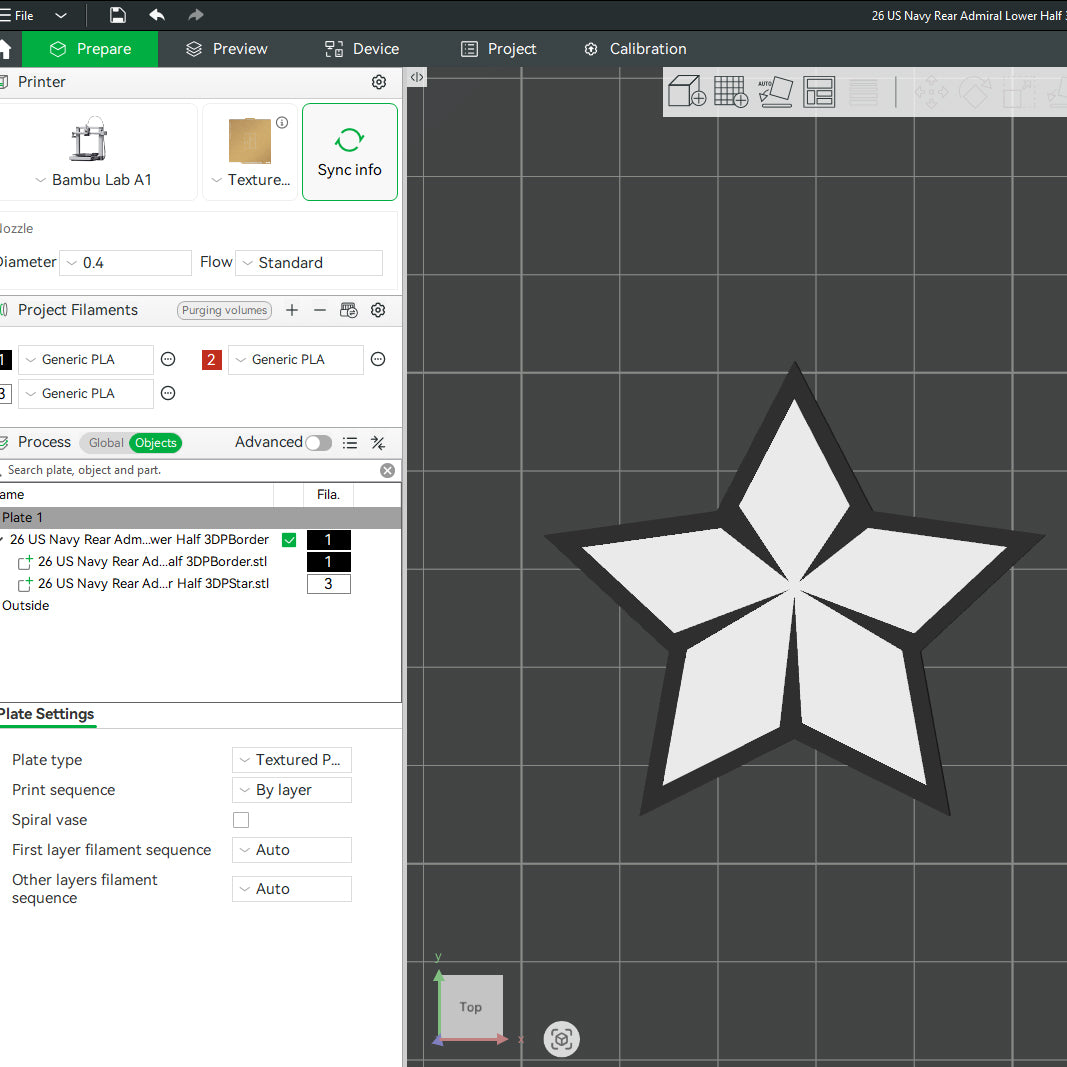1067x1067 pixels.
Task: Click the Add cube primitive icon
Action: tap(687, 91)
